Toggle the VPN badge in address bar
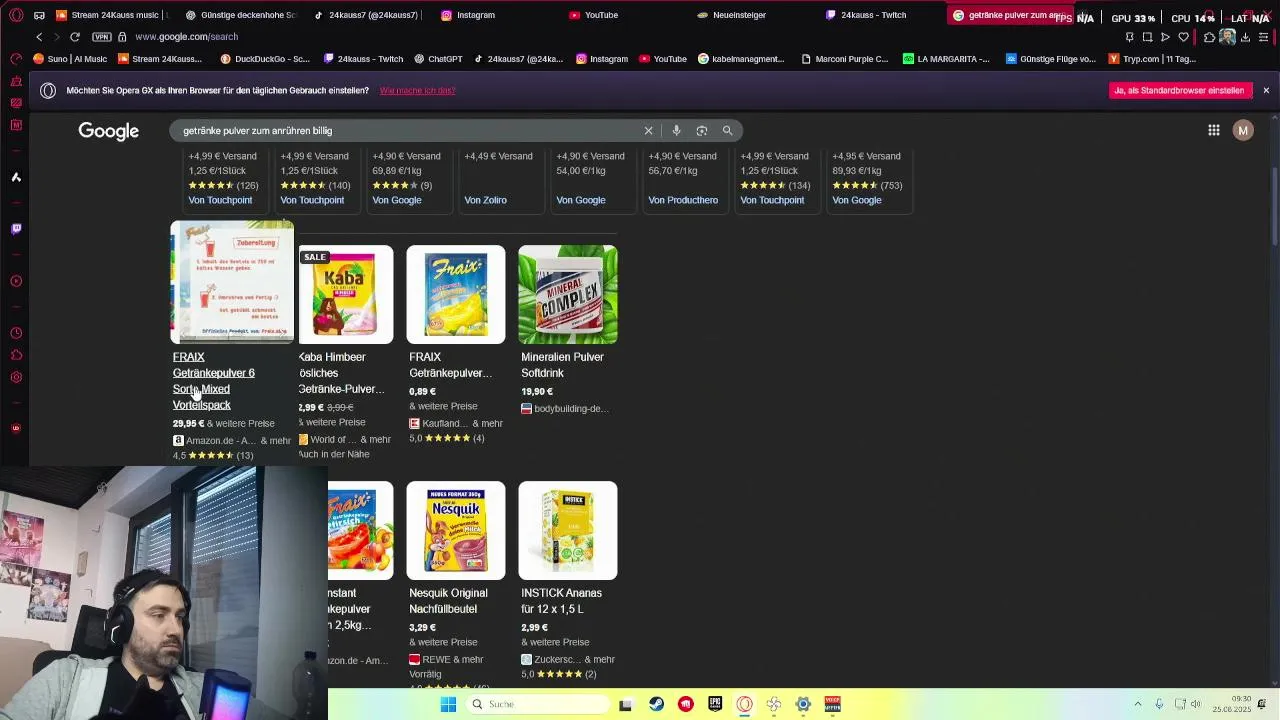This screenshot has width=1280, height=720. pyautogui.click(x=102, y=37)
